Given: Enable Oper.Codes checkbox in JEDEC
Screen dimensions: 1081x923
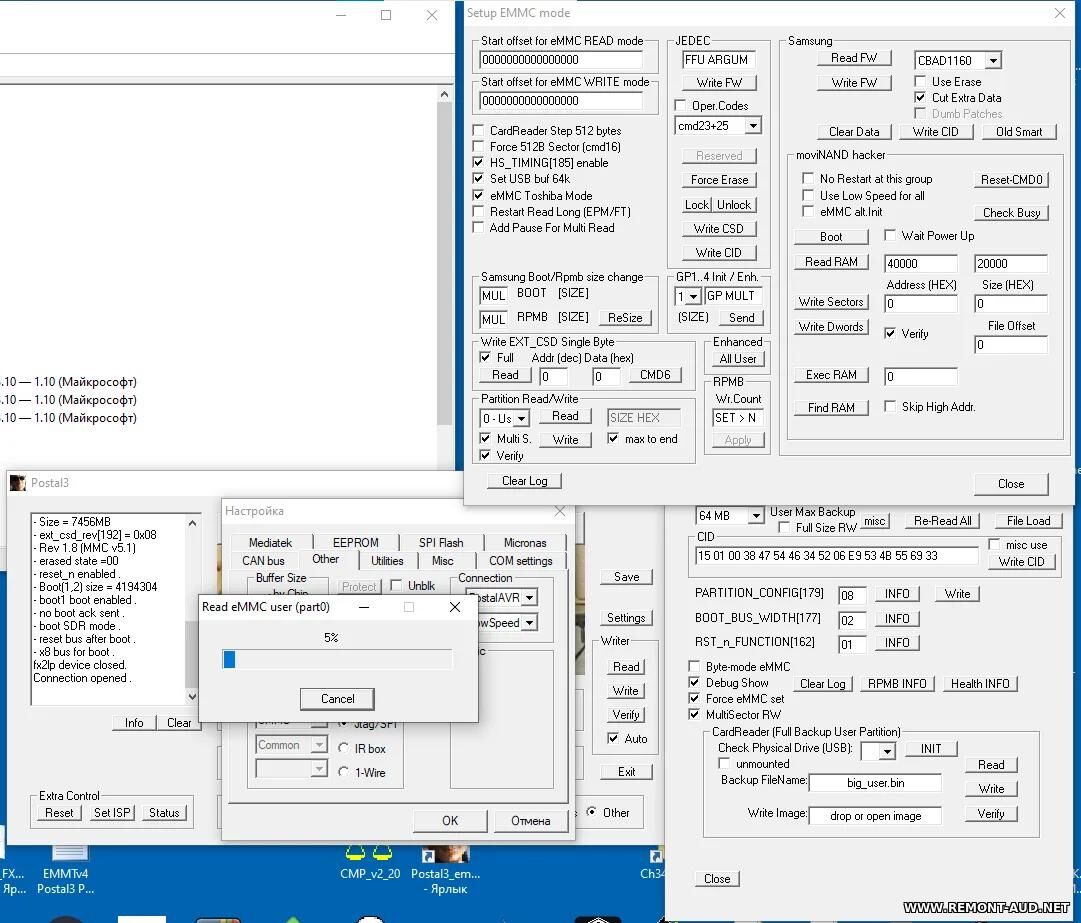Looking at the screenshot, I should [680, 105].
